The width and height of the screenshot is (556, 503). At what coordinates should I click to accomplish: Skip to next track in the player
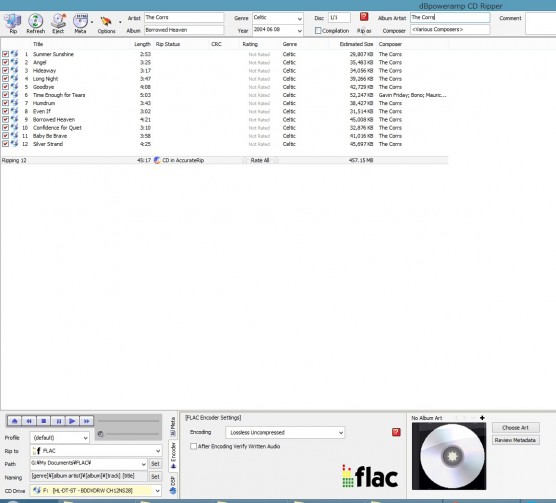(87, 421)
